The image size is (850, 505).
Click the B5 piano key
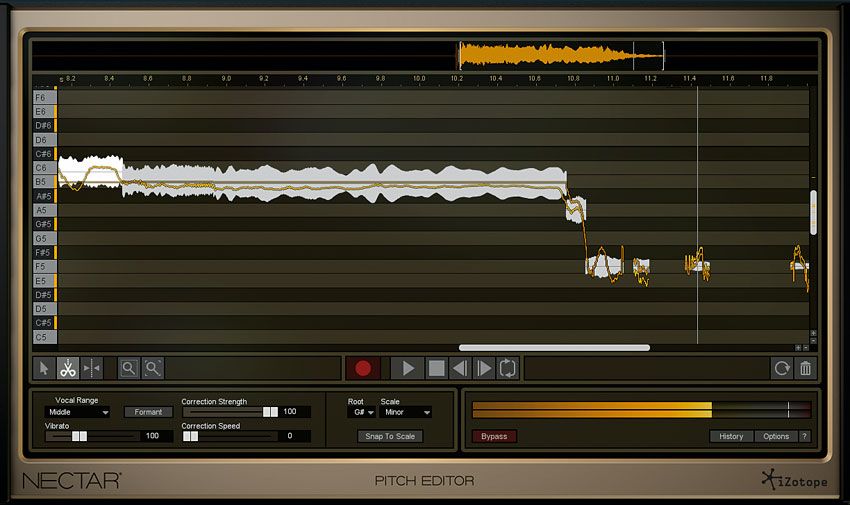coord(44,182)
